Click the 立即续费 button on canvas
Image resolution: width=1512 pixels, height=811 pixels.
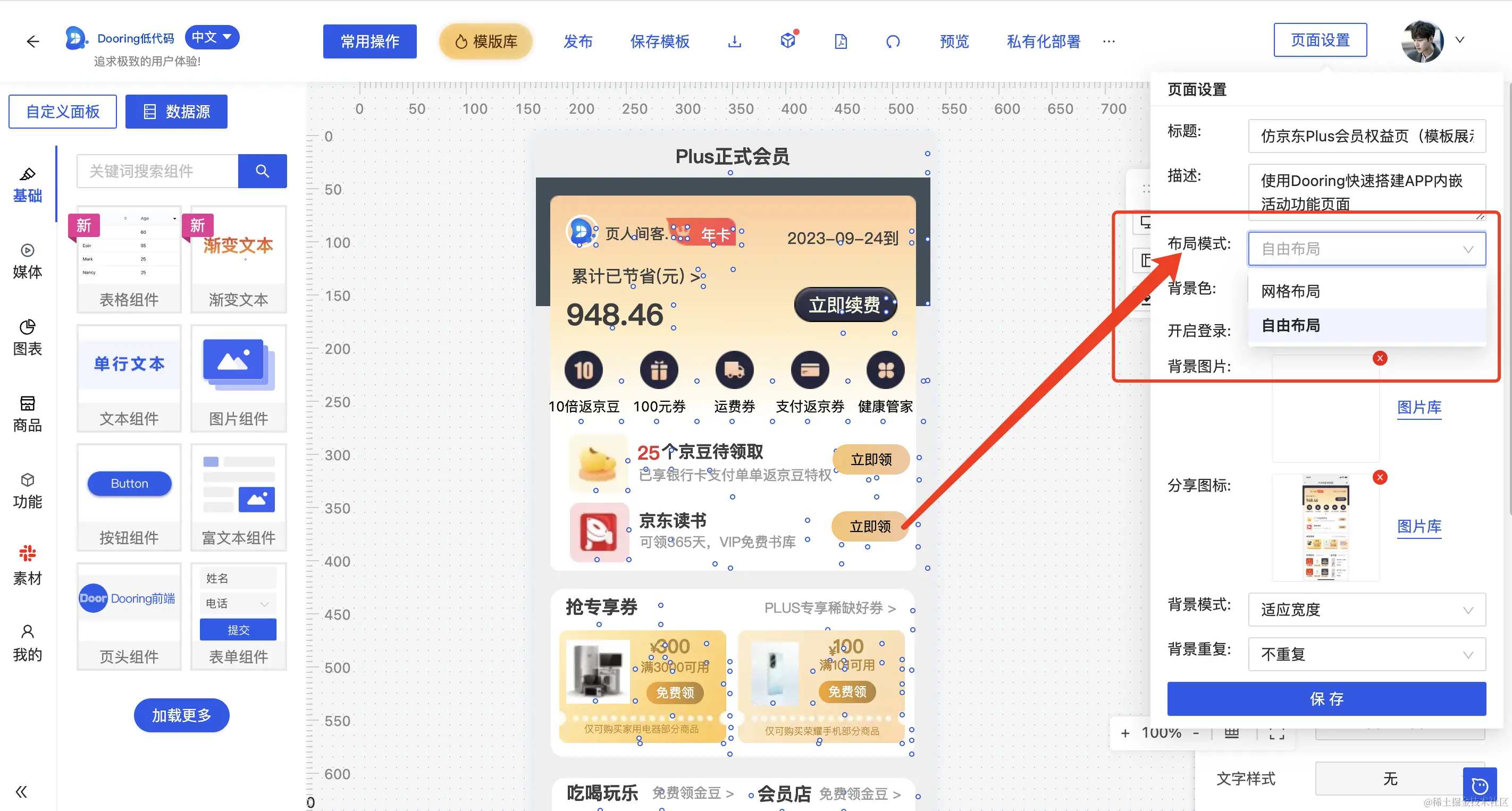845,305
